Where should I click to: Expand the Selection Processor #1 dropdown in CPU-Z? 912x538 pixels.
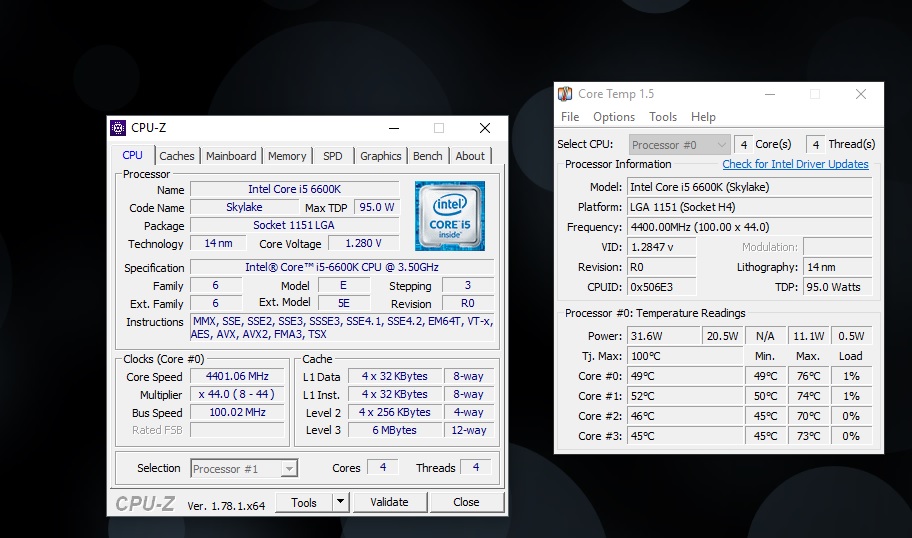pyautogui.click(x=244, y=469)
